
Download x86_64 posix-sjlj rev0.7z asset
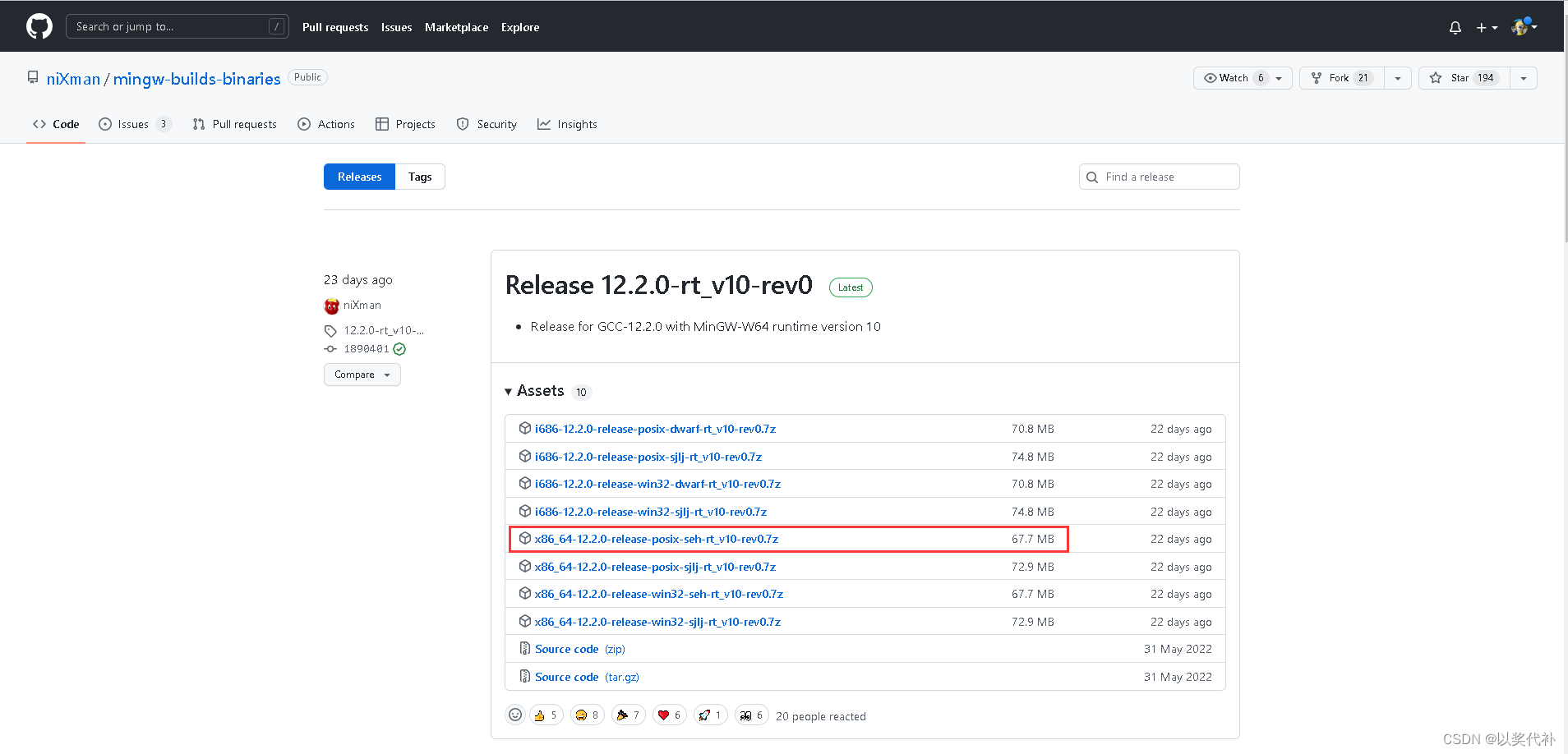(x=655, y=567)
